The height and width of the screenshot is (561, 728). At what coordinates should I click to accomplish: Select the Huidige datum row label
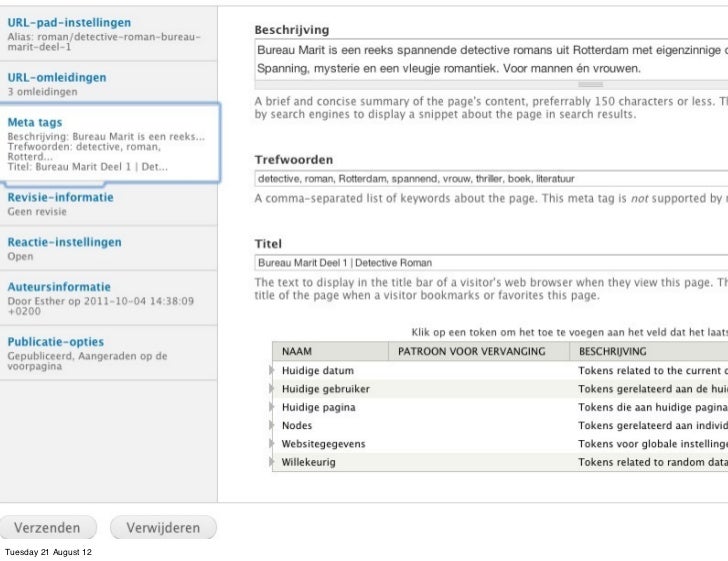click(318, 371)
